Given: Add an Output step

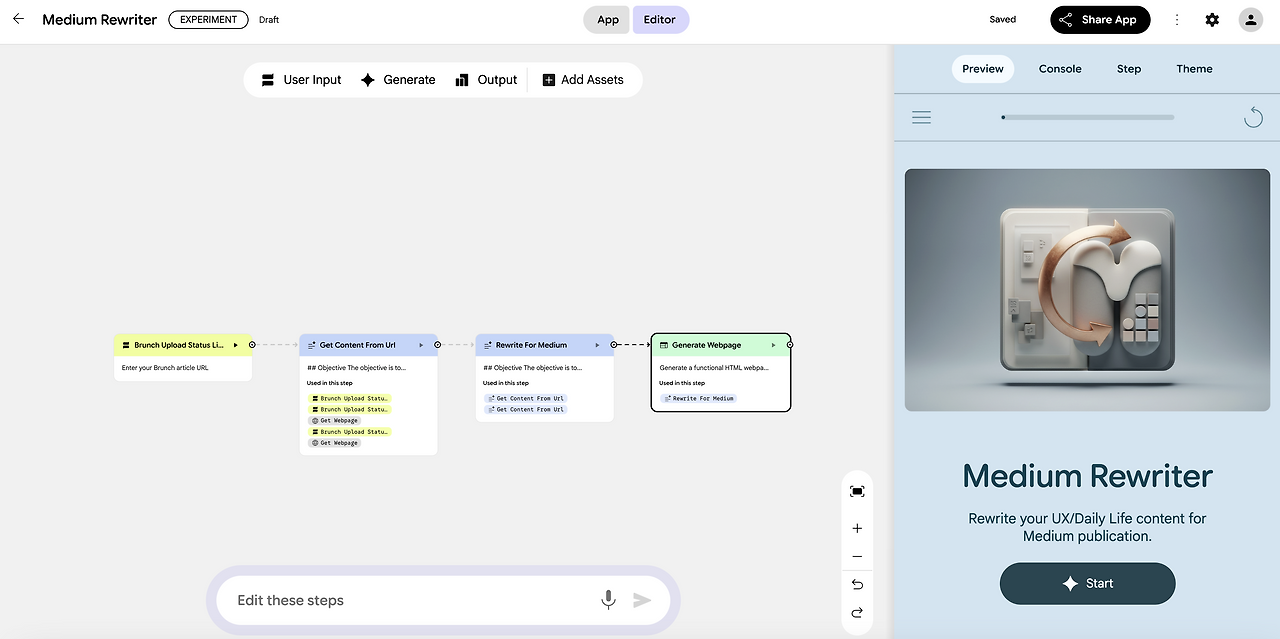Looking at the screenshot, I should tap(486, 80).
